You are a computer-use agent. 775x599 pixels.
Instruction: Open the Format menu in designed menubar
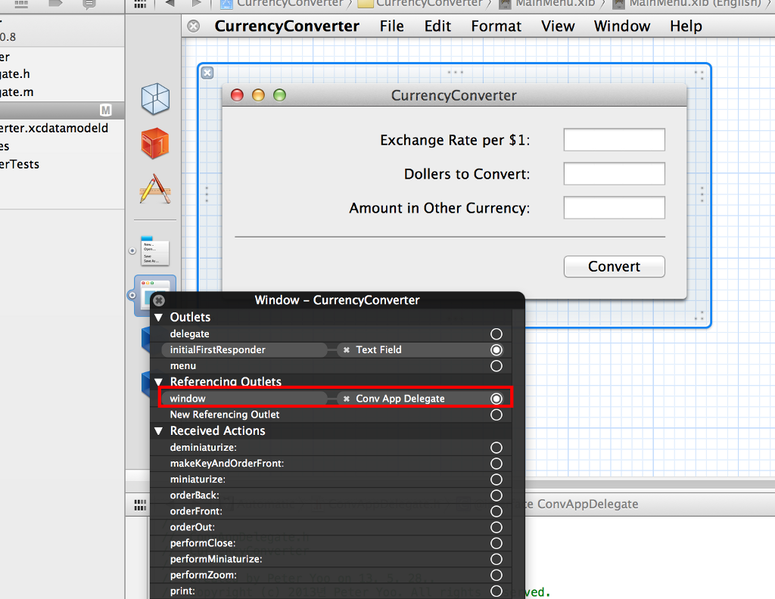coord(496,26)
